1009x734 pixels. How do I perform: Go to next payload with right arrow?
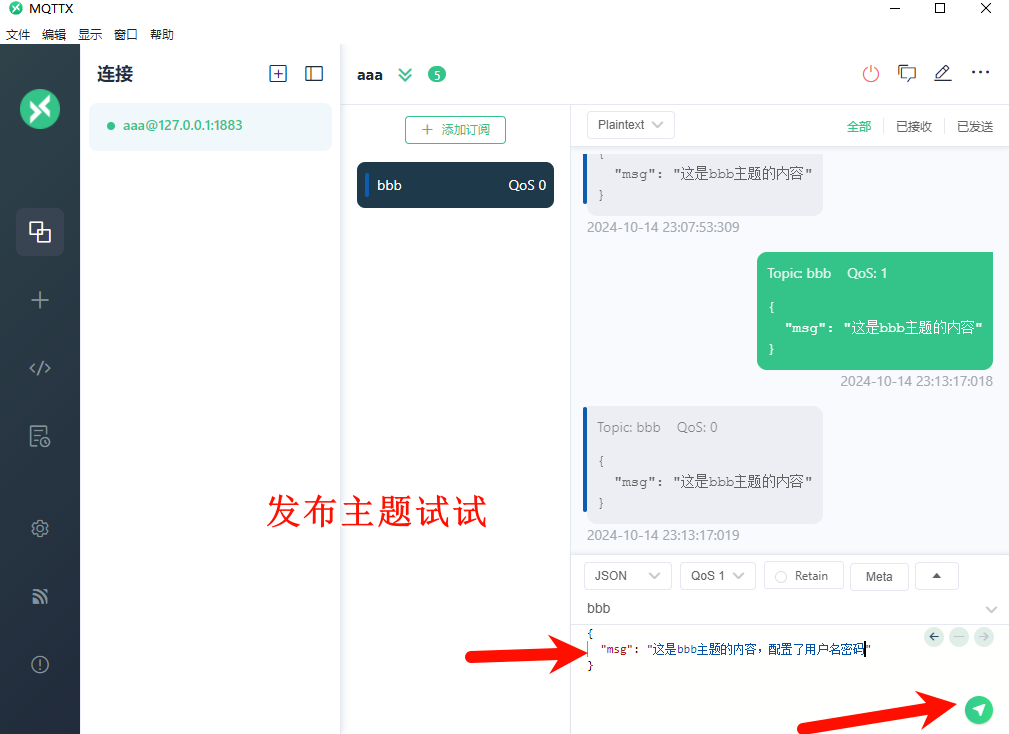(983, 637)
